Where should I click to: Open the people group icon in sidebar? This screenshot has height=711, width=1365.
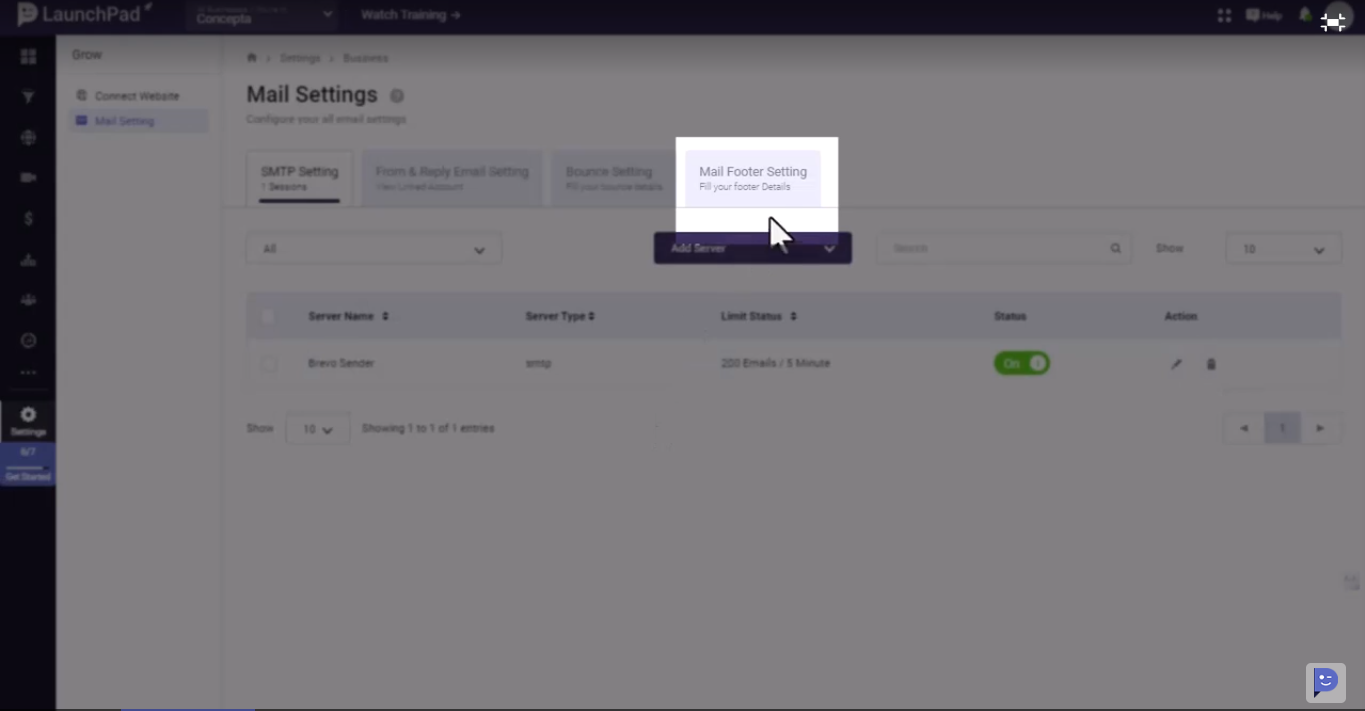pyautogui.click(x=28, y=300)
